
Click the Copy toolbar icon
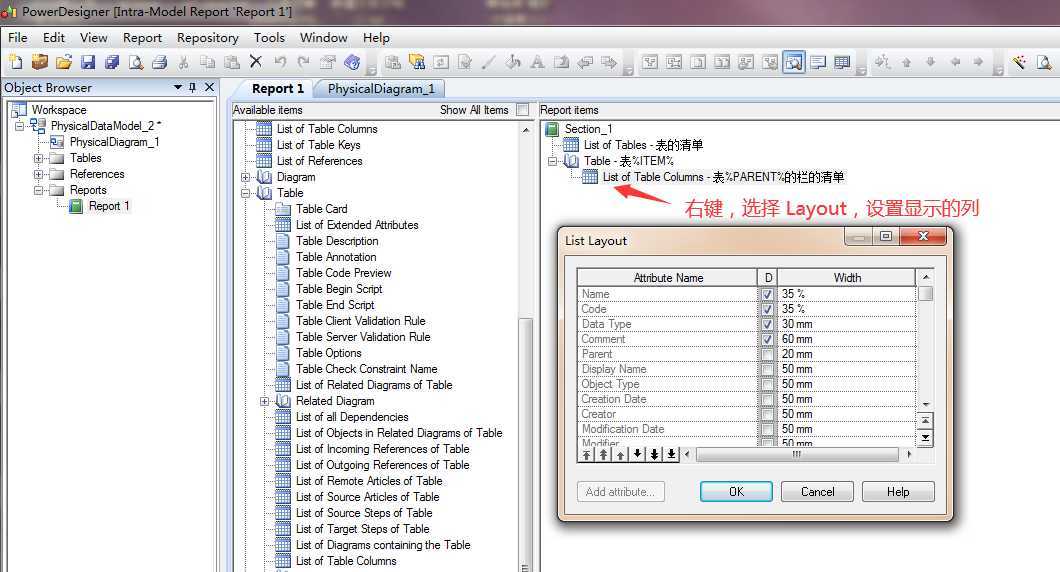208,62
